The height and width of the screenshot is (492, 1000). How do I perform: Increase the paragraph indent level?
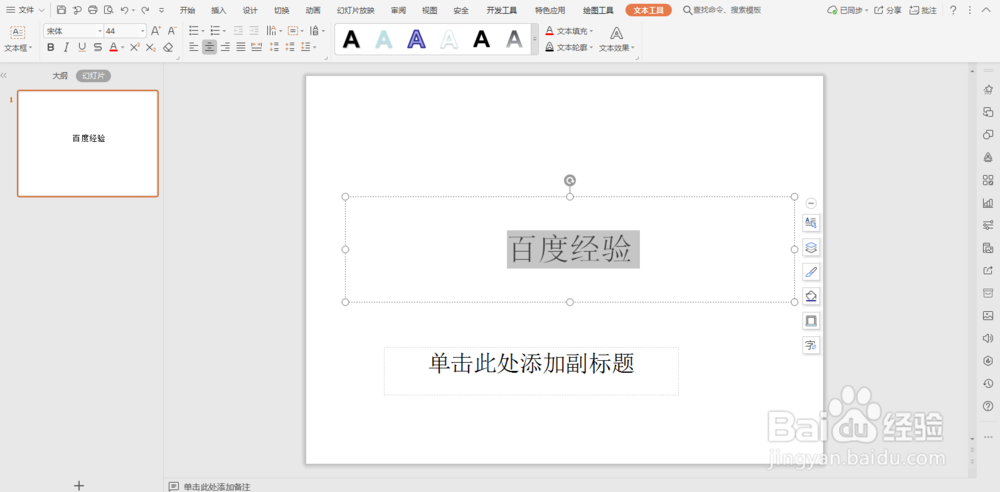pyautogui.click(x=254, y=31)
